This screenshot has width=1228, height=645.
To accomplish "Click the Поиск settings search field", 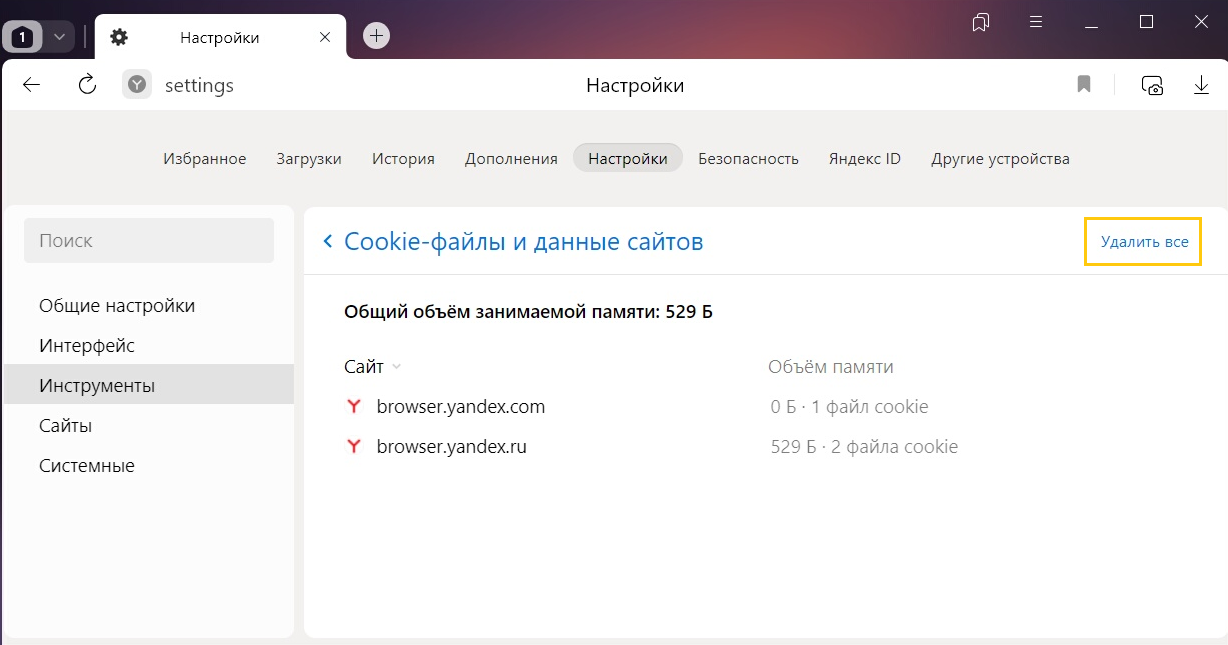I will [x=149, y=241].
